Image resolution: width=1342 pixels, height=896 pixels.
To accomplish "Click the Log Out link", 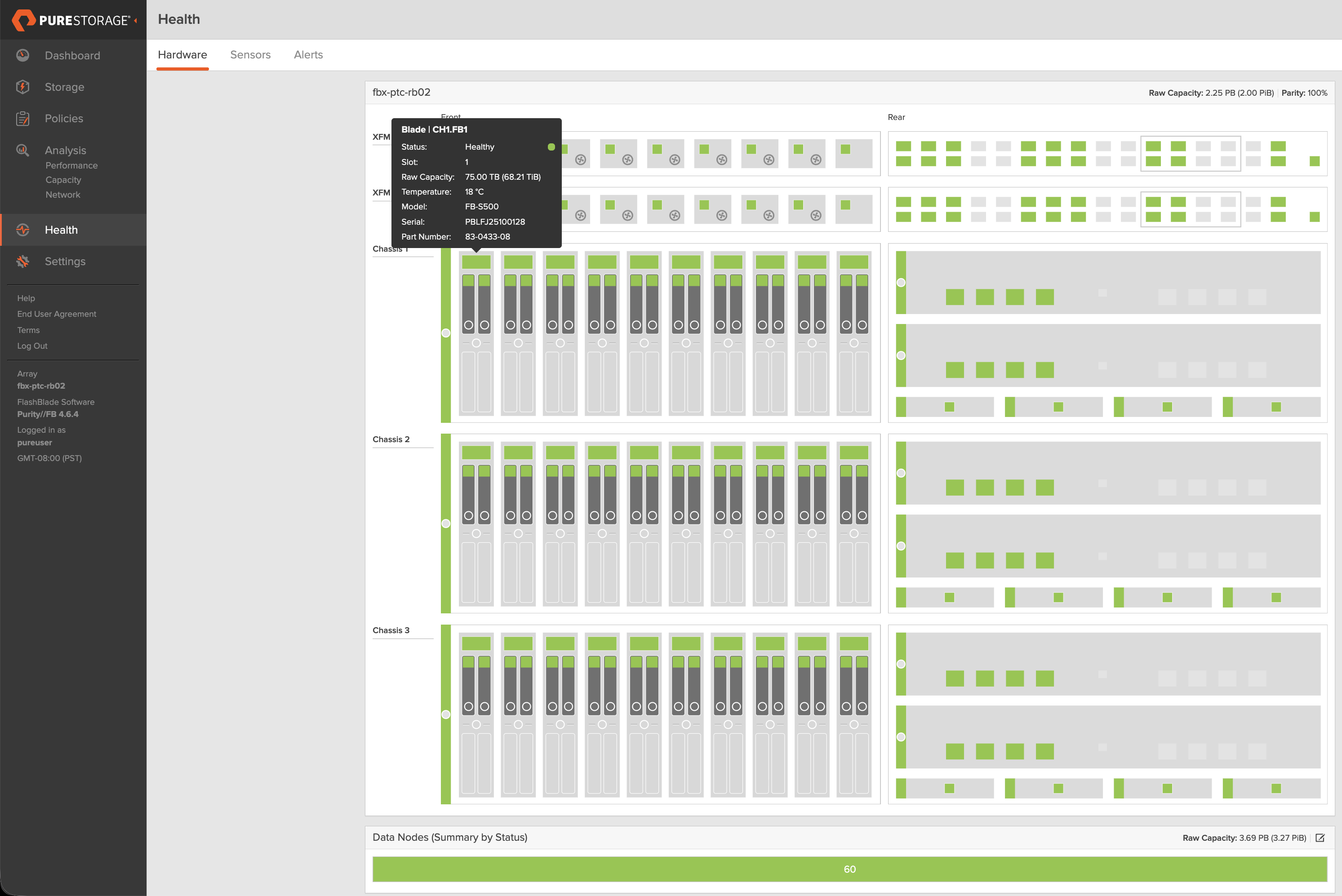I will [x=32, y=346].
